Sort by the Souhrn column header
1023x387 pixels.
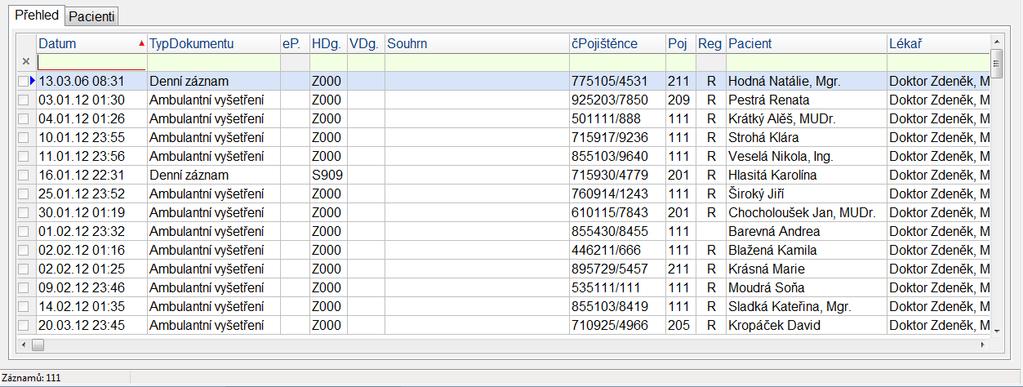[x=476, y=44]
